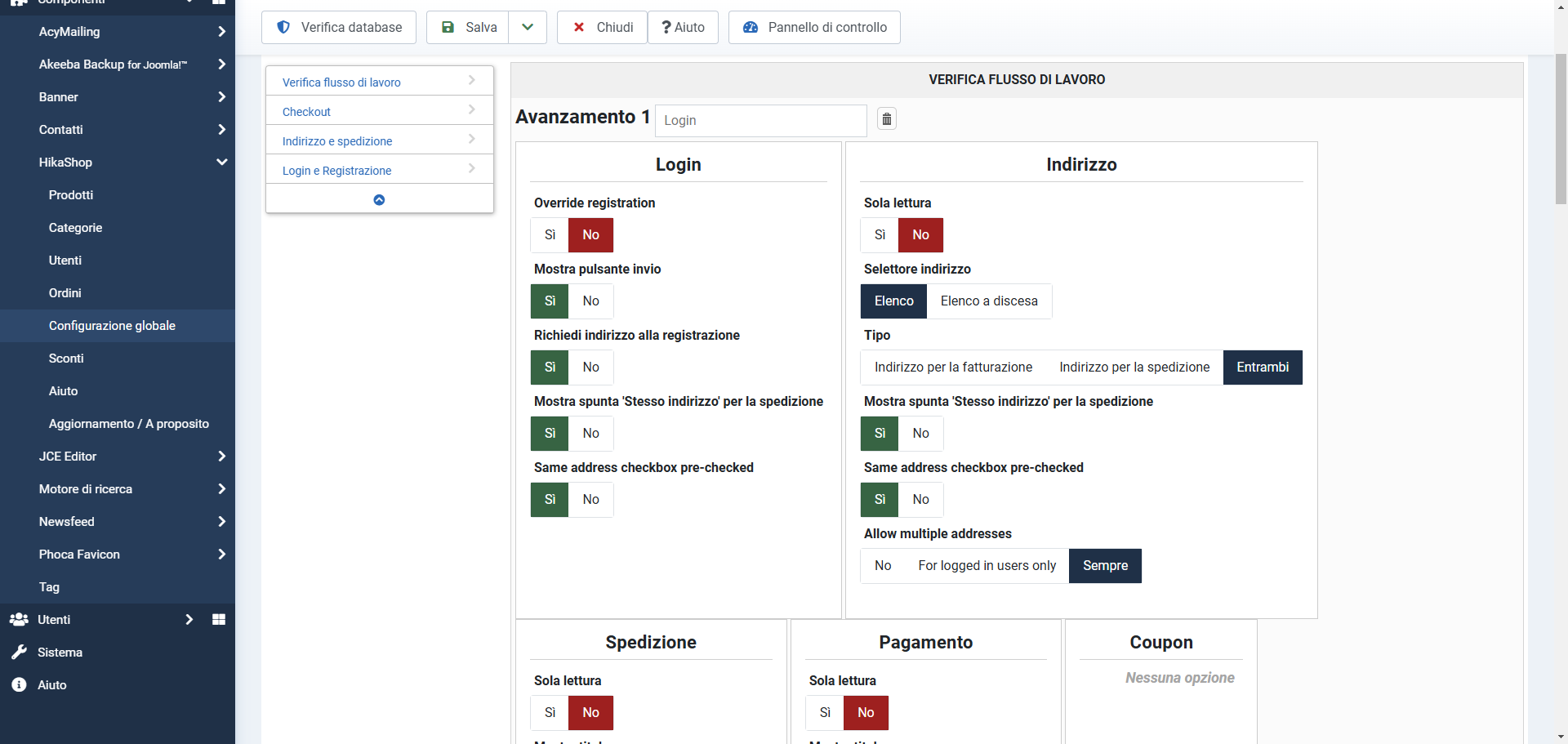
Task: Set Richiedi indirizzo alla registrazione to No
Action: click(591, 368)
